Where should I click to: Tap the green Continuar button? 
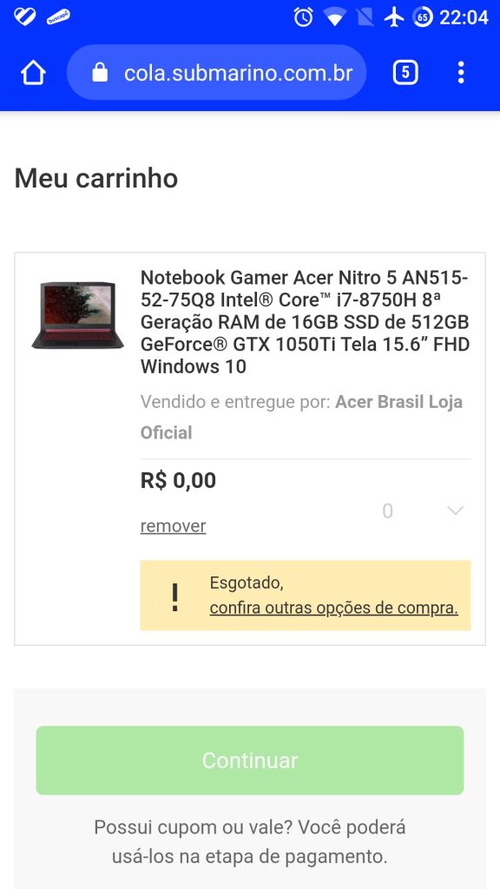pos(250,760)
